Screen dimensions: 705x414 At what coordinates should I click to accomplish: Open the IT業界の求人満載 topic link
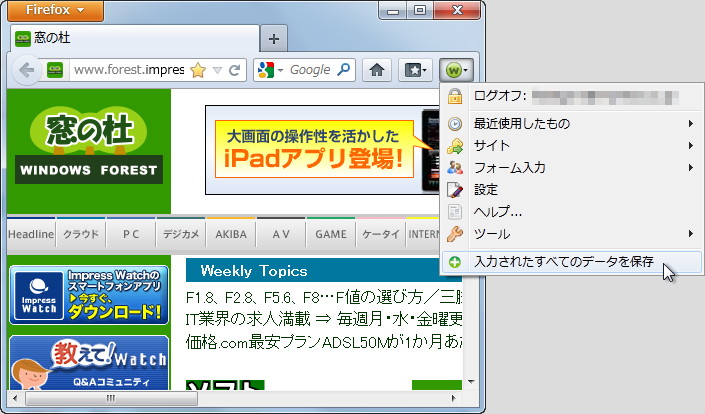[x=324, y=319]
